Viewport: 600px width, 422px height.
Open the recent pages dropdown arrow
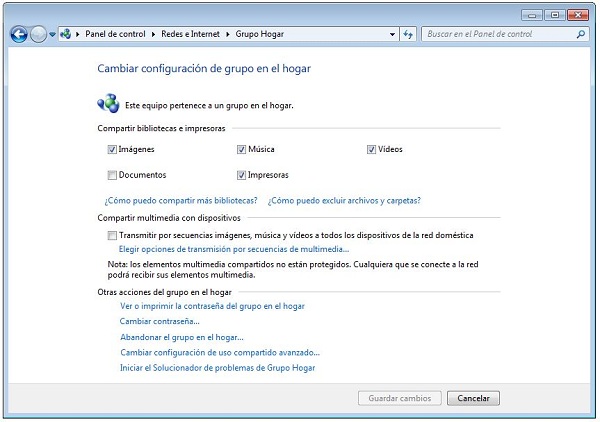(x=52, y=34)
